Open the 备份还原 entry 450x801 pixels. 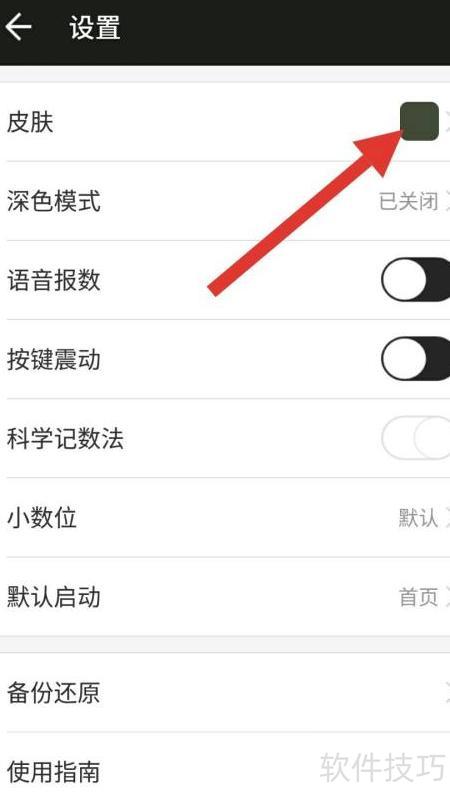pos(225,692)
